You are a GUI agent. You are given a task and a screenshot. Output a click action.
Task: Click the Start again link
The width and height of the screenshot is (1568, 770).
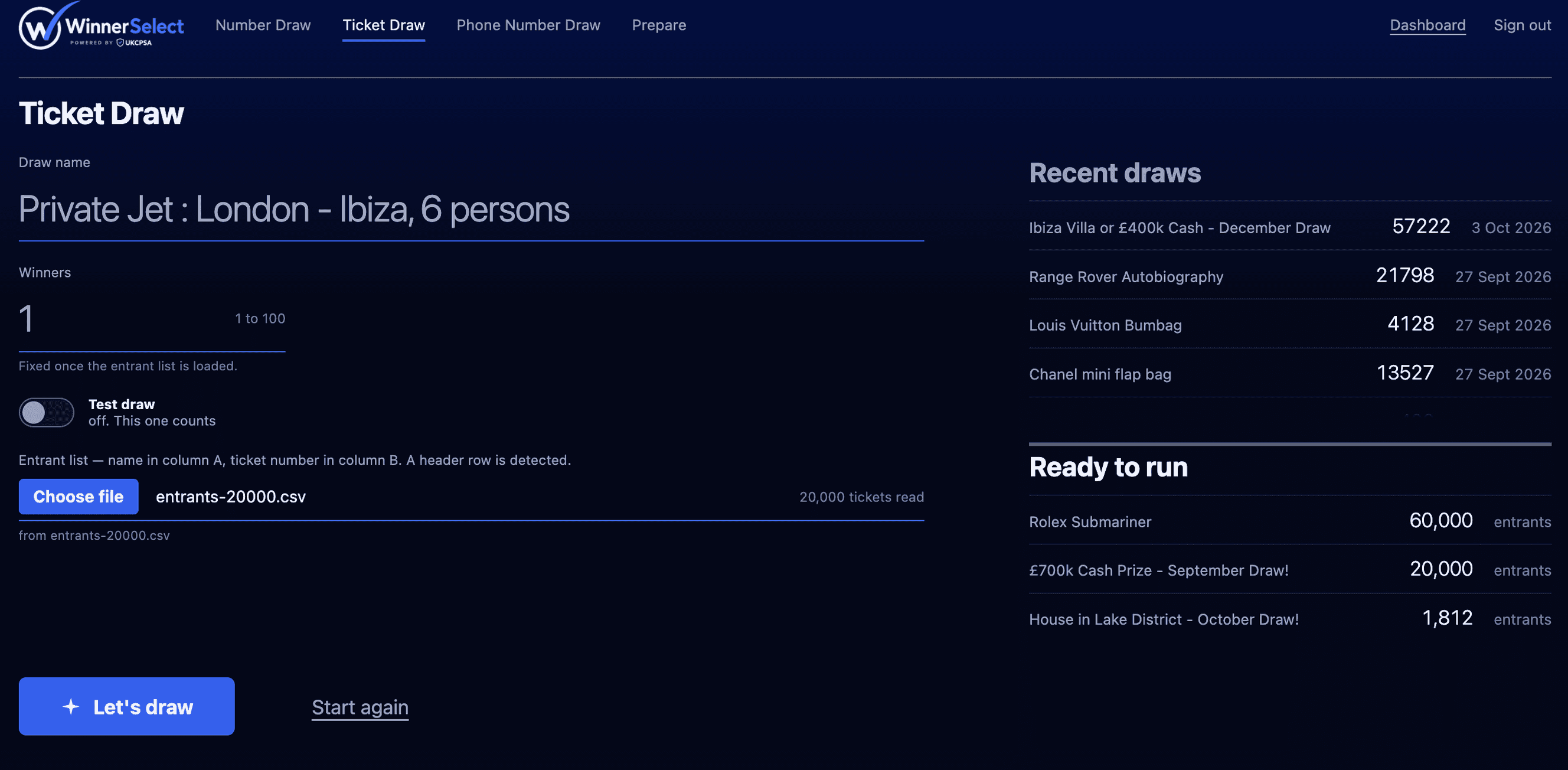coord(360,707)
